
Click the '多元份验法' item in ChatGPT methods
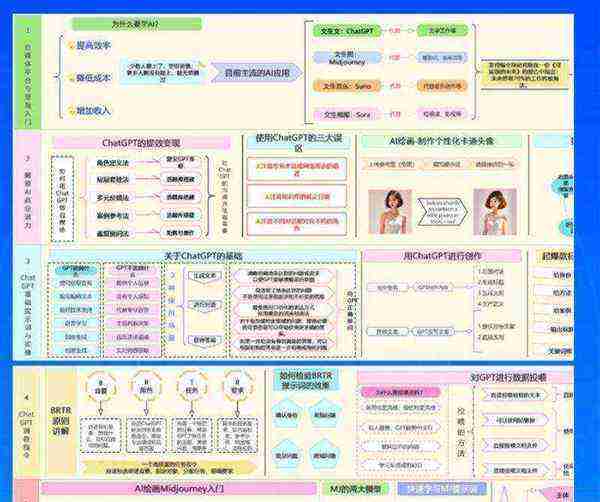pyautogui.click(x=112, y=198)
